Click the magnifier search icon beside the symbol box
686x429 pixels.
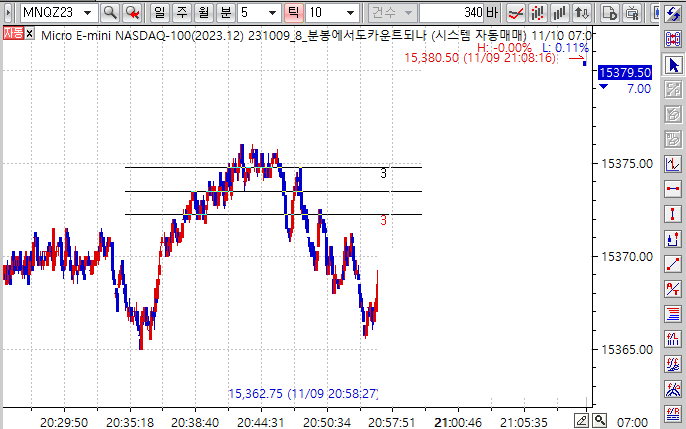click(x=110, y=13)
